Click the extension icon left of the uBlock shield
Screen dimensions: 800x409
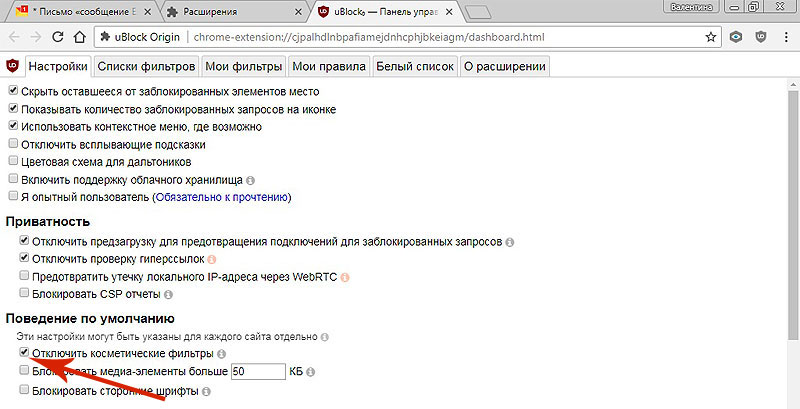[x=735, y=37]
